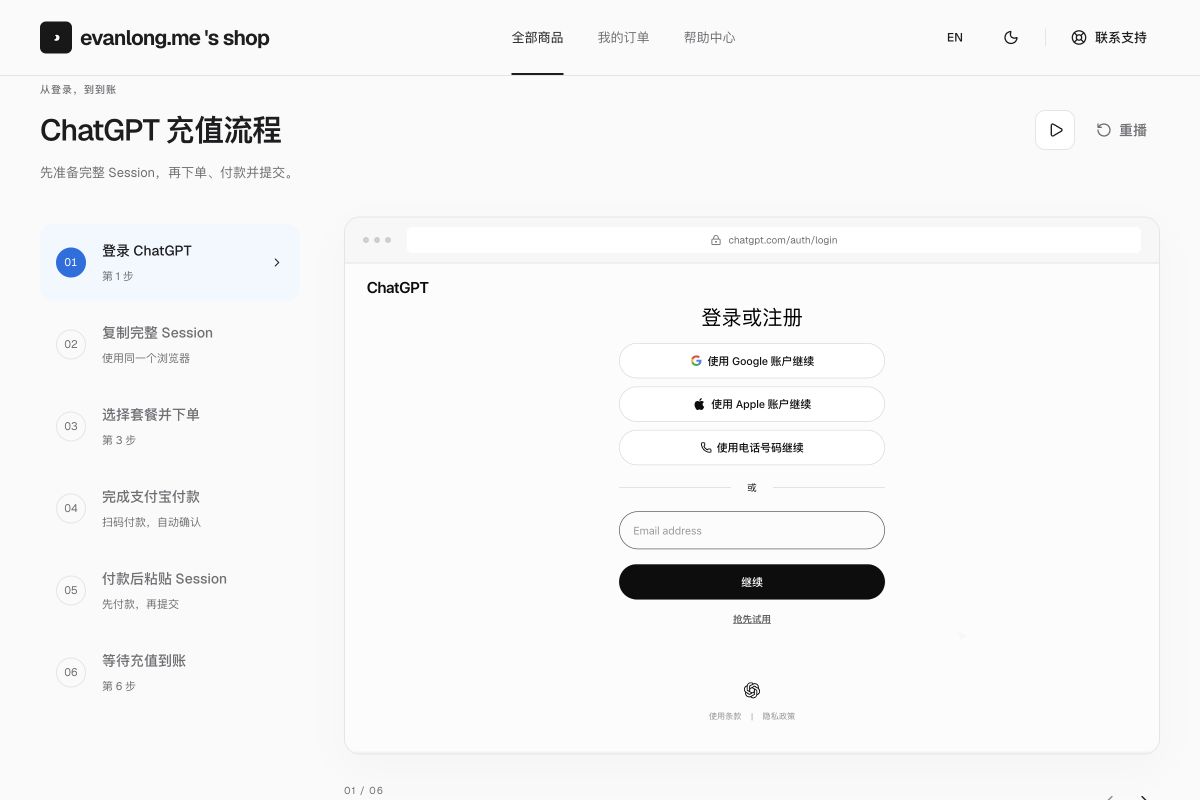
Task: Click the lock icon in address bar
Action: tap(716, 240)
